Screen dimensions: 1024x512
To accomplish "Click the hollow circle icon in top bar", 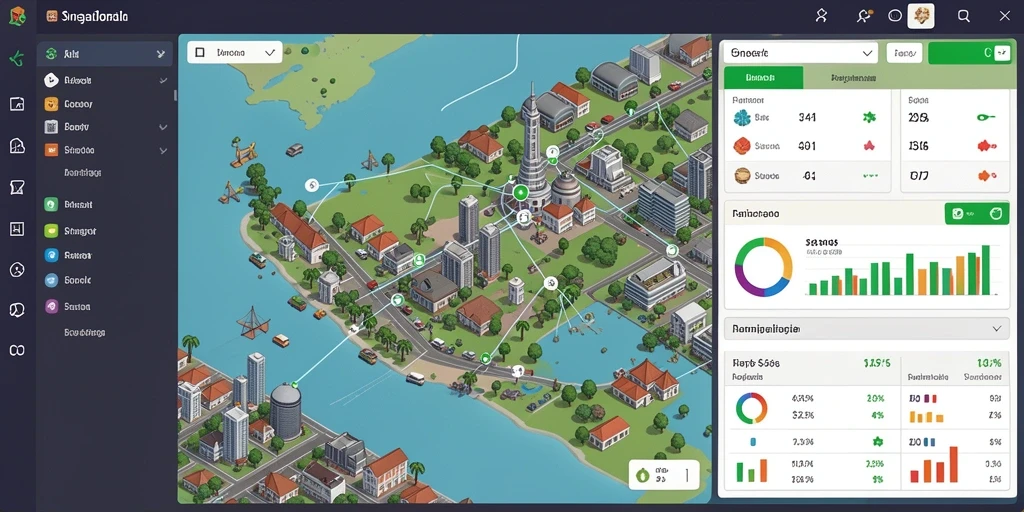I will (x=895, y=16).
